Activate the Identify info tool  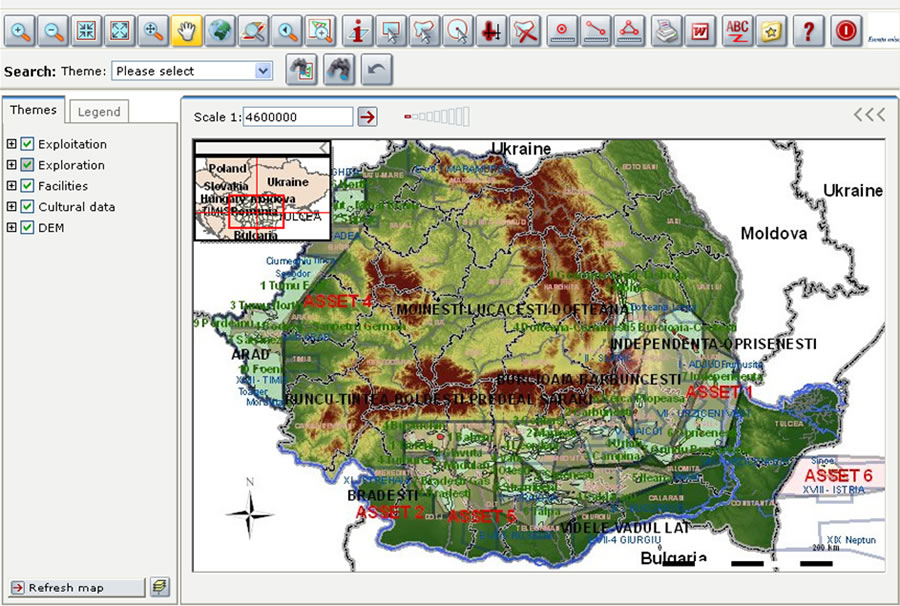[358, 30]
